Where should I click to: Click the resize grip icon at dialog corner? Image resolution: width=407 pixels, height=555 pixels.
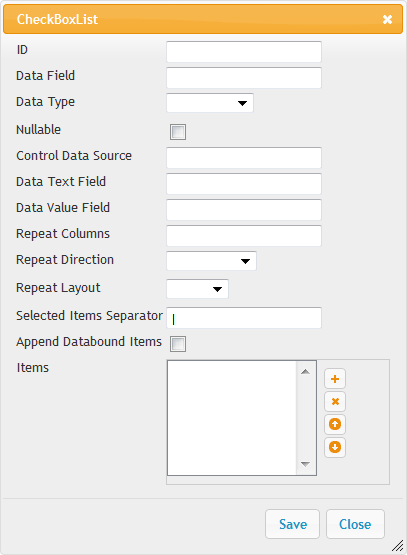coord(398,545)
